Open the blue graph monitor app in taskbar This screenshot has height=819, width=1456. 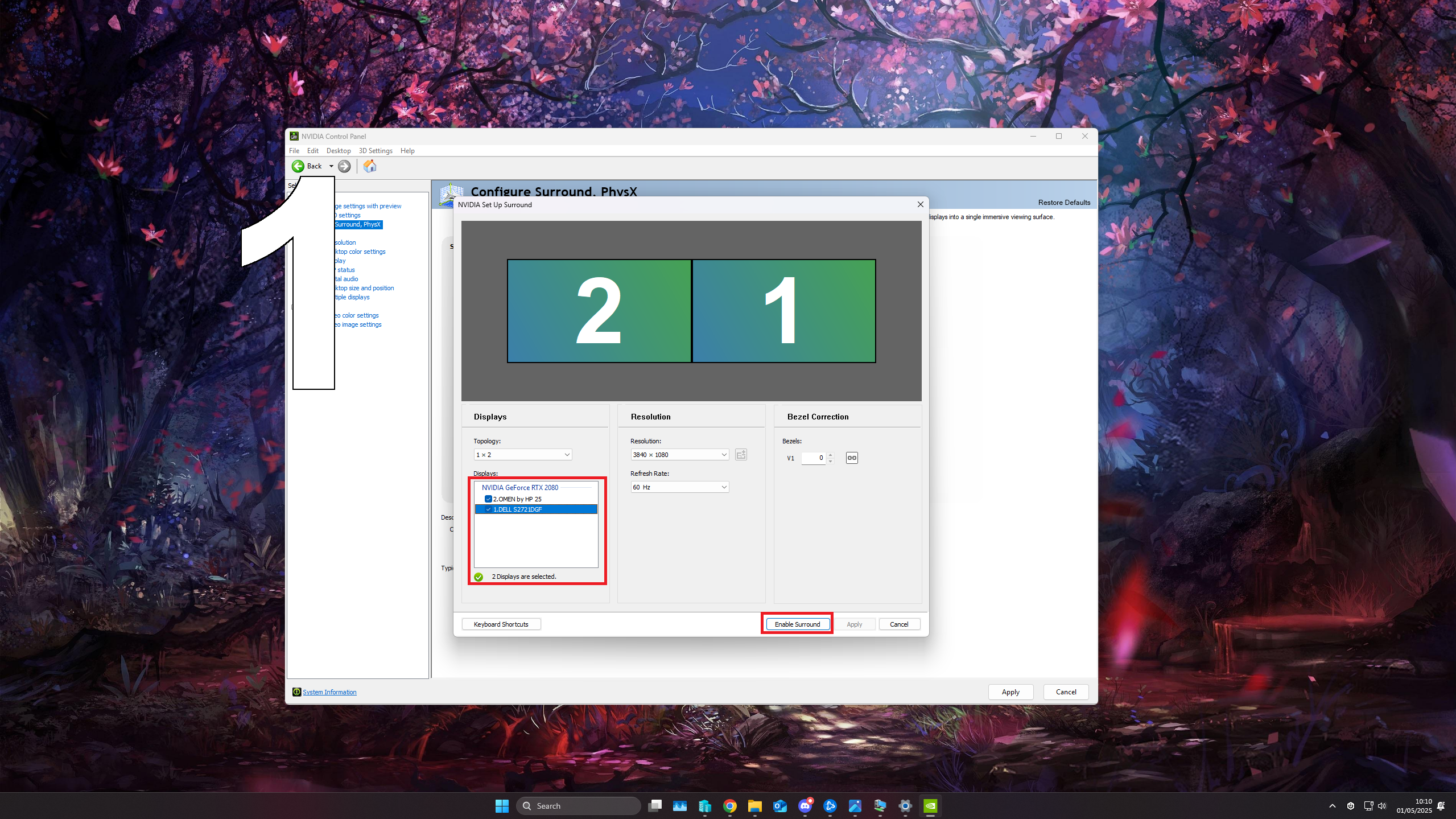680,806
